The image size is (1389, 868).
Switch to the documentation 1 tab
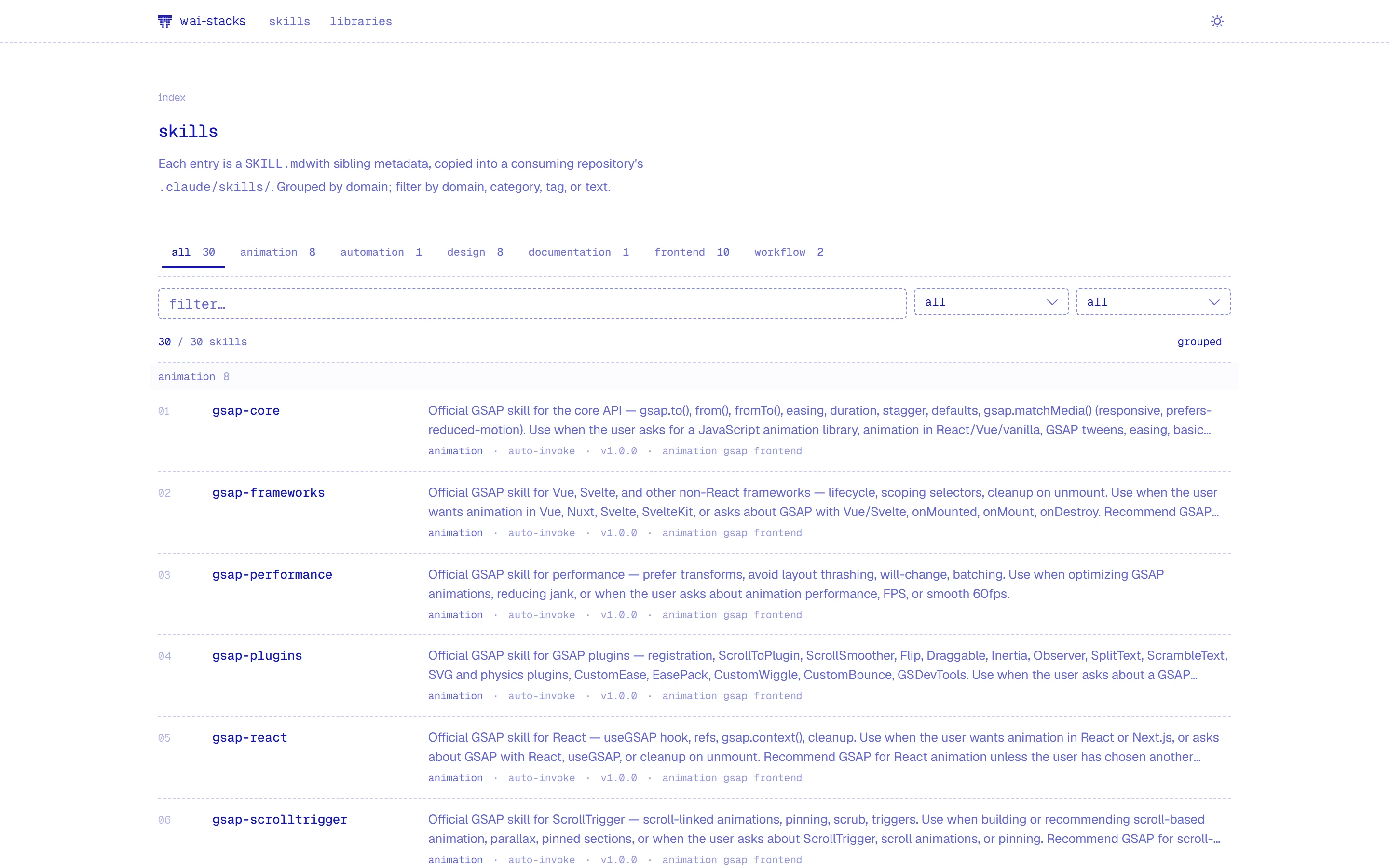tap(578, 252)
